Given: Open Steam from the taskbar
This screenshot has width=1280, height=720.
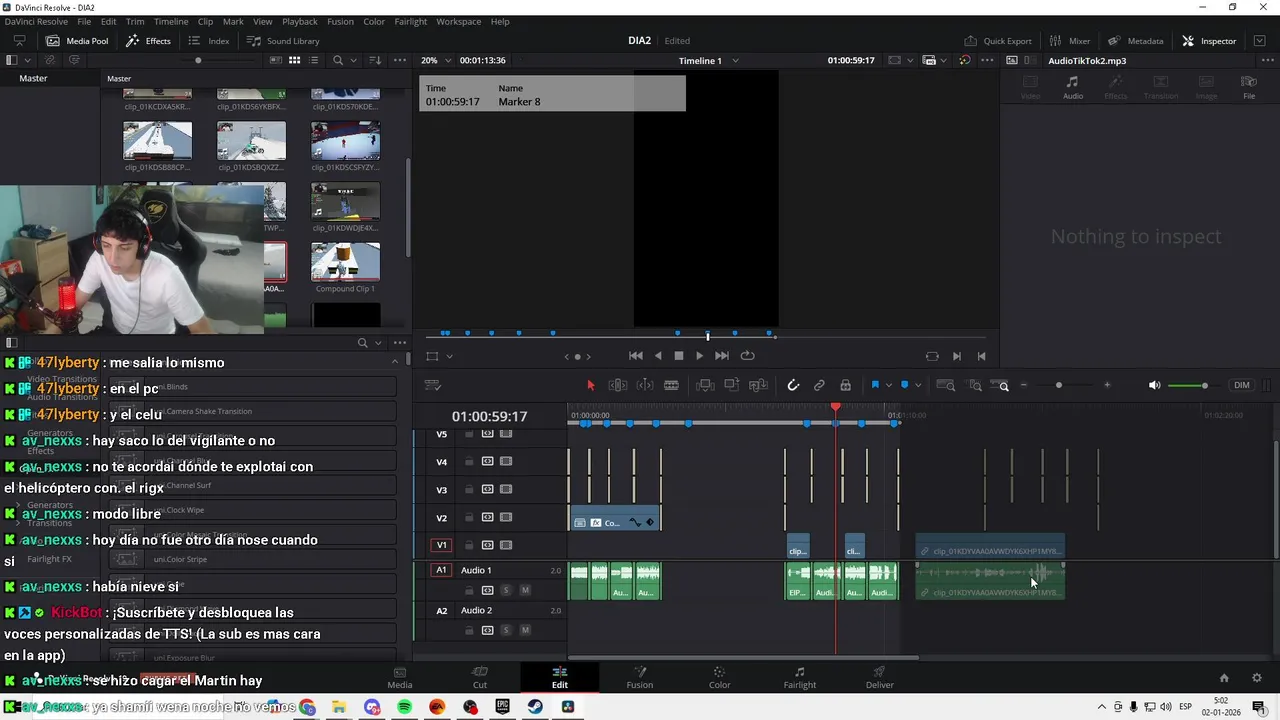Looking at the screenshot, I should point(536,707).
